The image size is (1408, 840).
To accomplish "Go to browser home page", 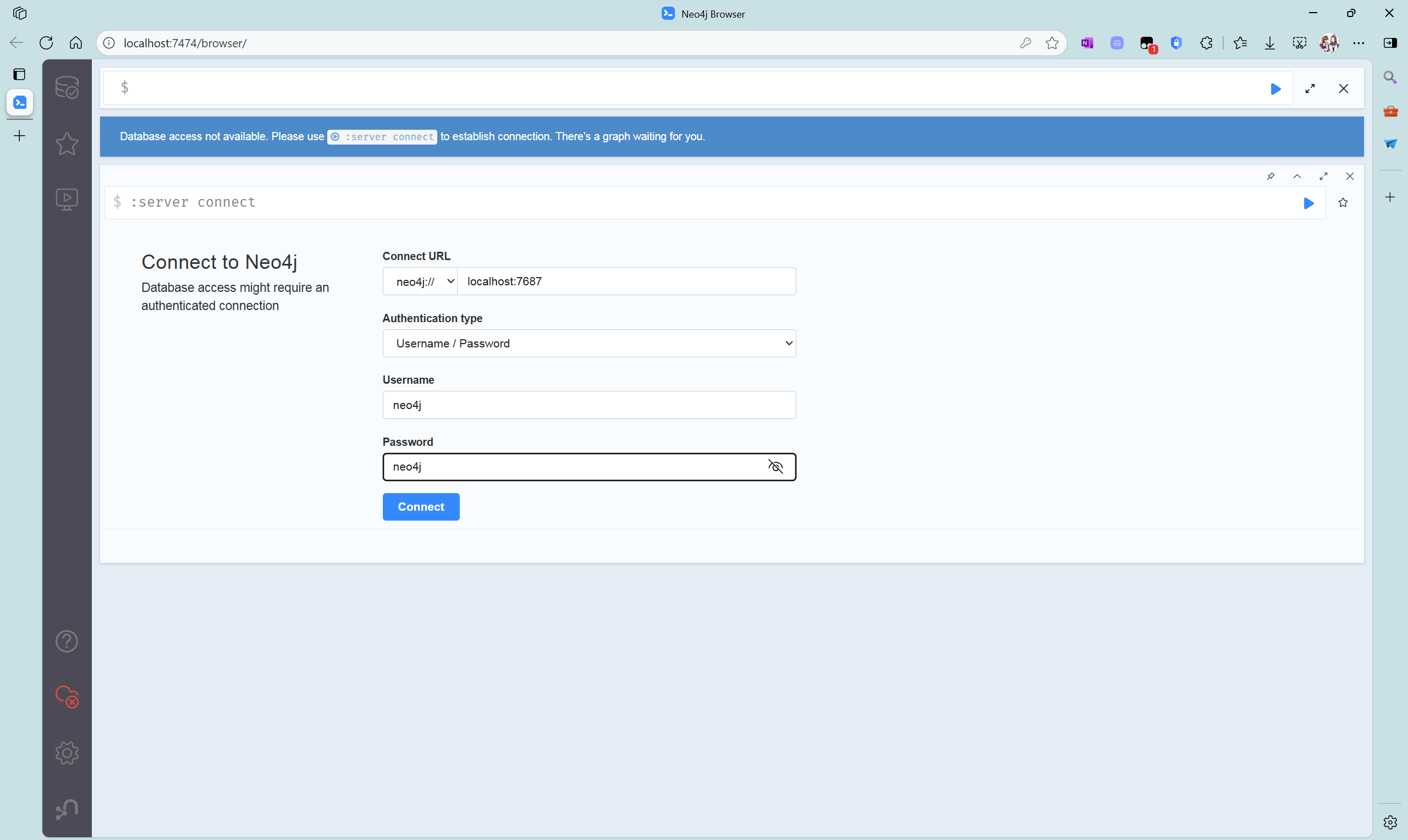I will point(76,43).
